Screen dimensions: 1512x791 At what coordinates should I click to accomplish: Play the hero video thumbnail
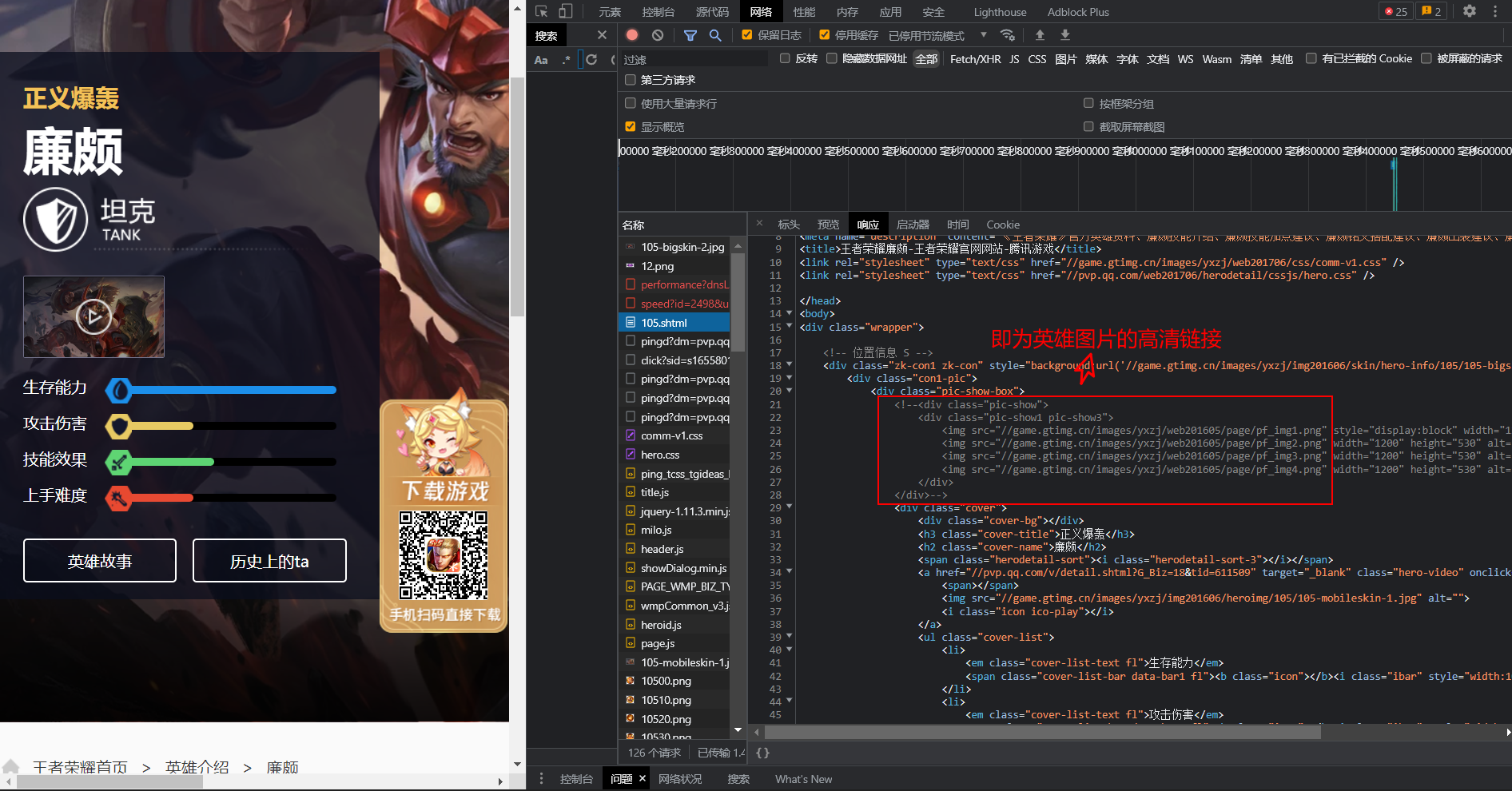(94, 316)
